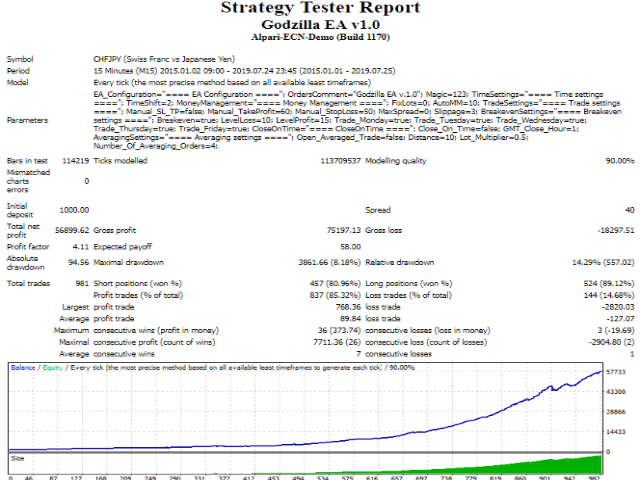
Task: Click the 'Every tick' model description
Action: coord(232,82)
